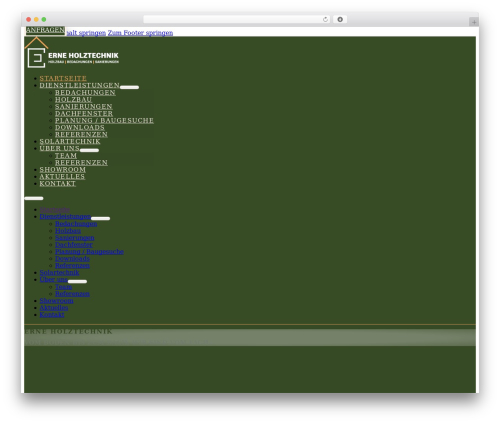Click the blue Holzbau link
Image resolution: width=500 pixels, height=423 pixels.
[68, 231]
